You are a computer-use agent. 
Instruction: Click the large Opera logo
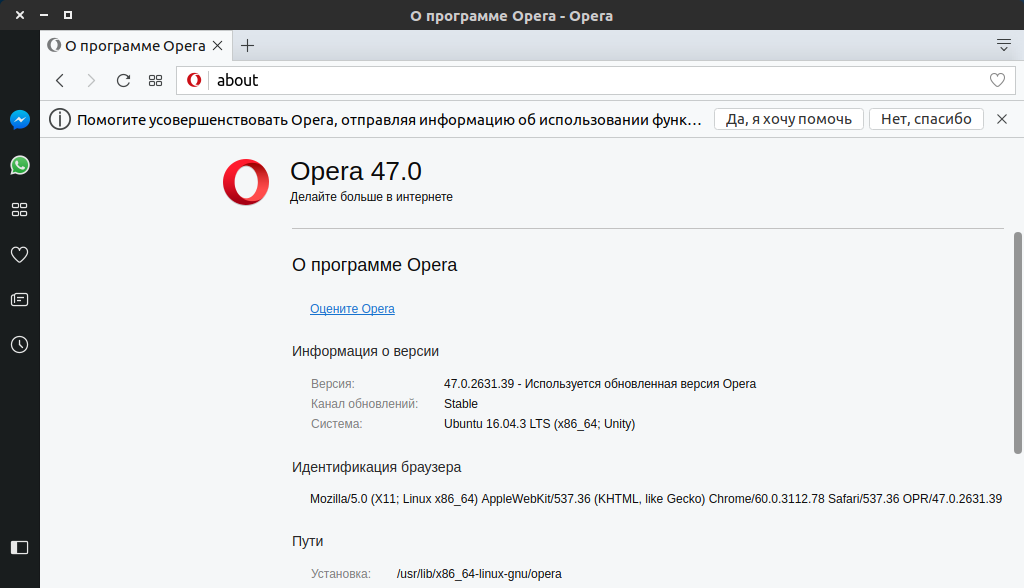[x=246, y=182]
